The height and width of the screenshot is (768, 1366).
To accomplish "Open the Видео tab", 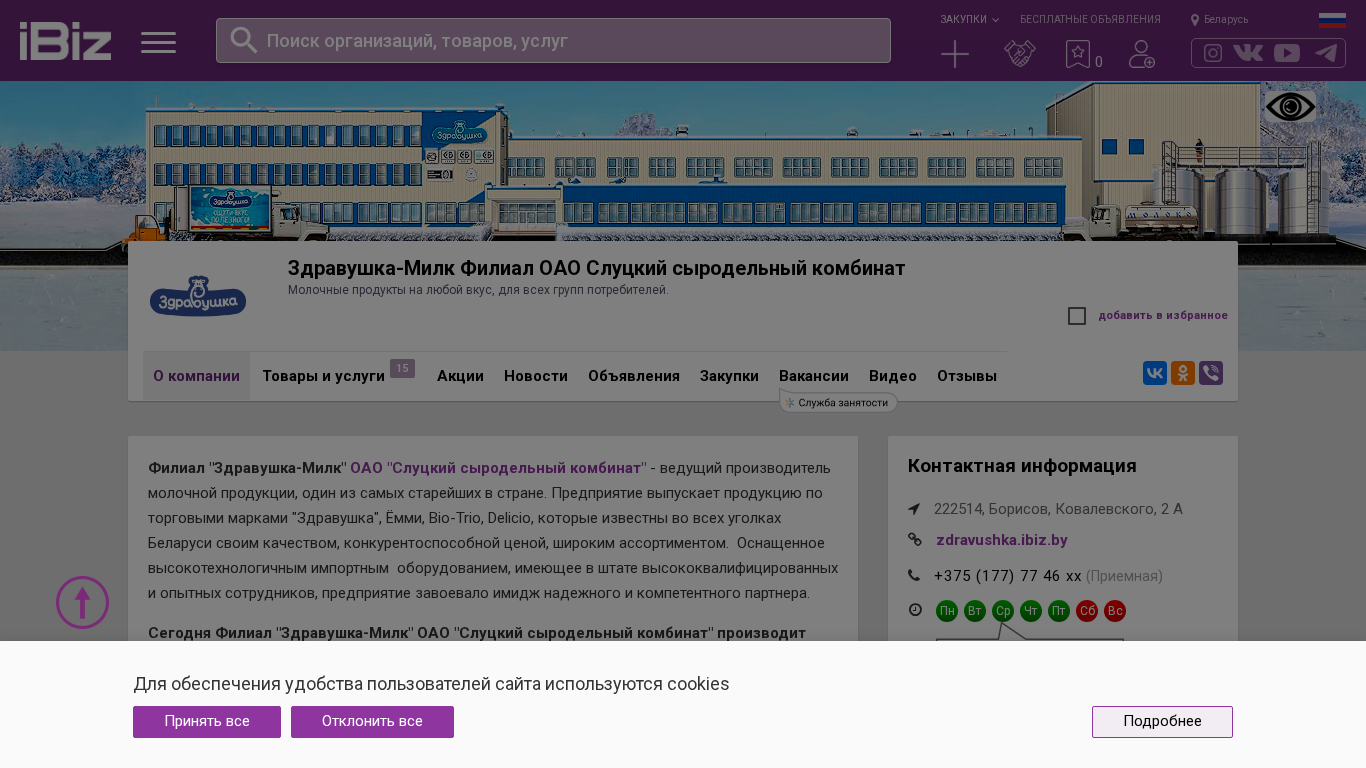I will click(x=893, y=376).
